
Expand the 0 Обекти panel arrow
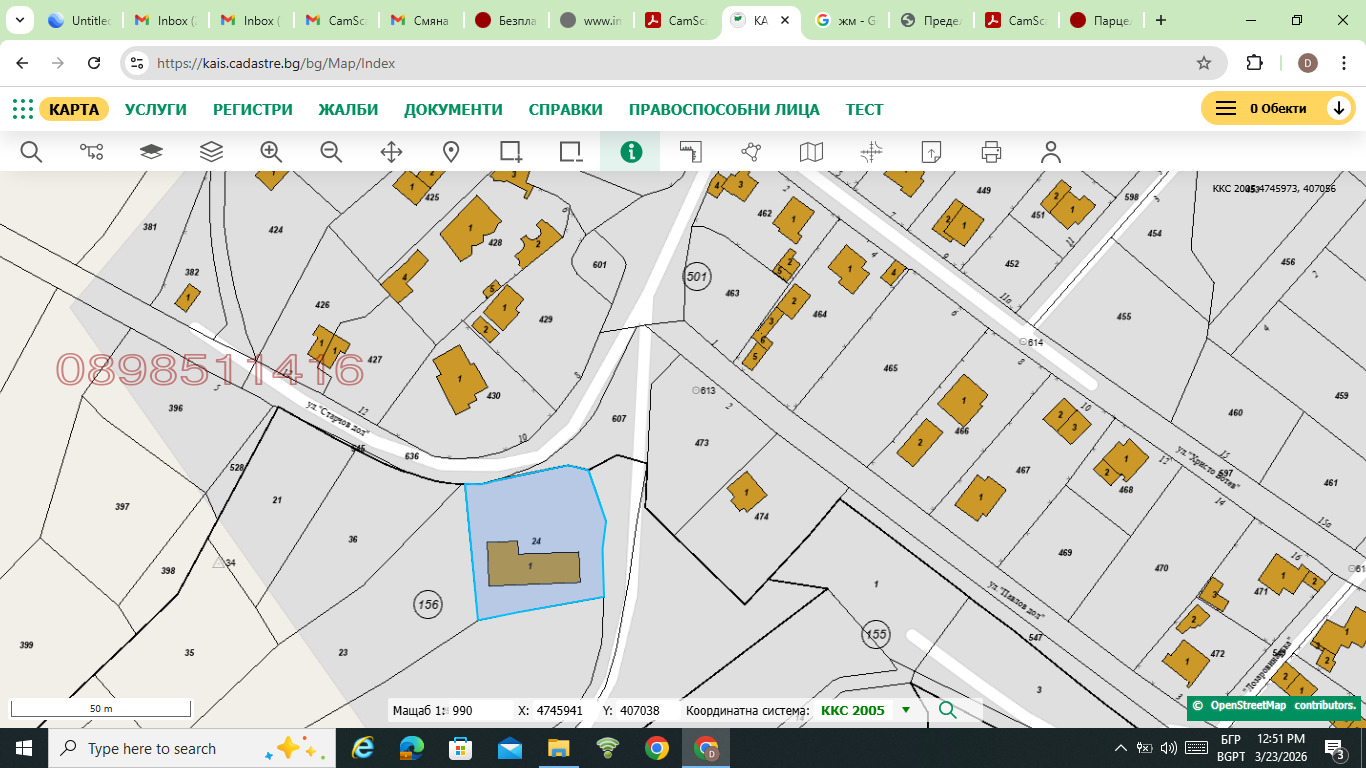coord(1339,109)
